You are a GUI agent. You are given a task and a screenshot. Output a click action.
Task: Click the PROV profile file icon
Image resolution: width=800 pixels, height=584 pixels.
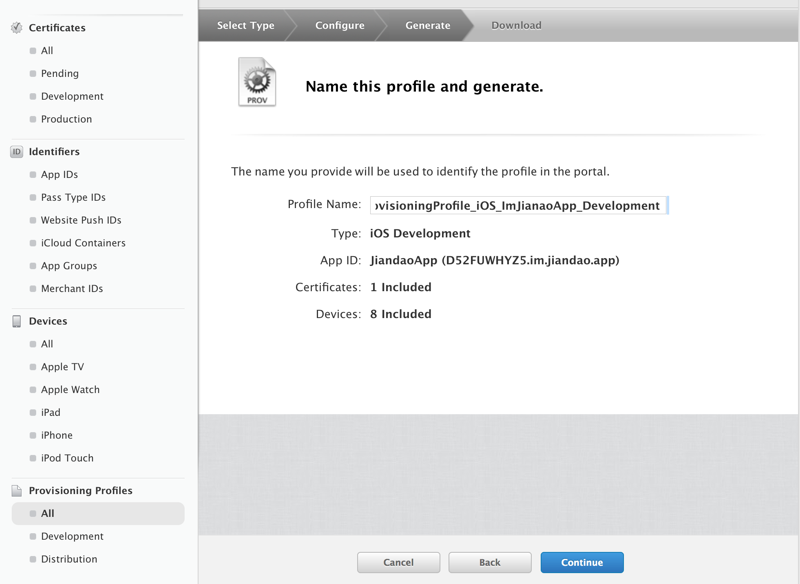click(257, 83)
